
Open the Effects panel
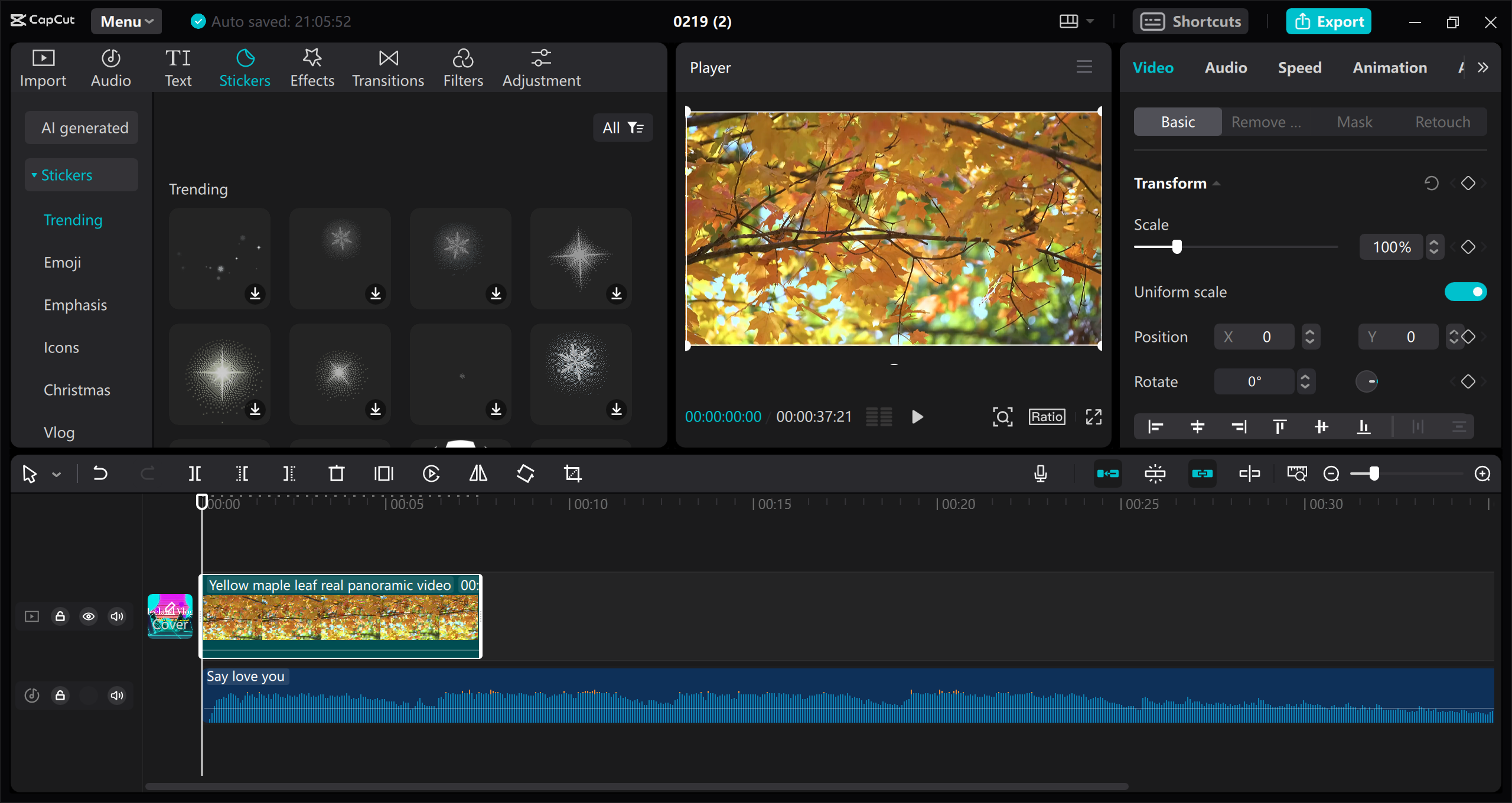[312, 67]
